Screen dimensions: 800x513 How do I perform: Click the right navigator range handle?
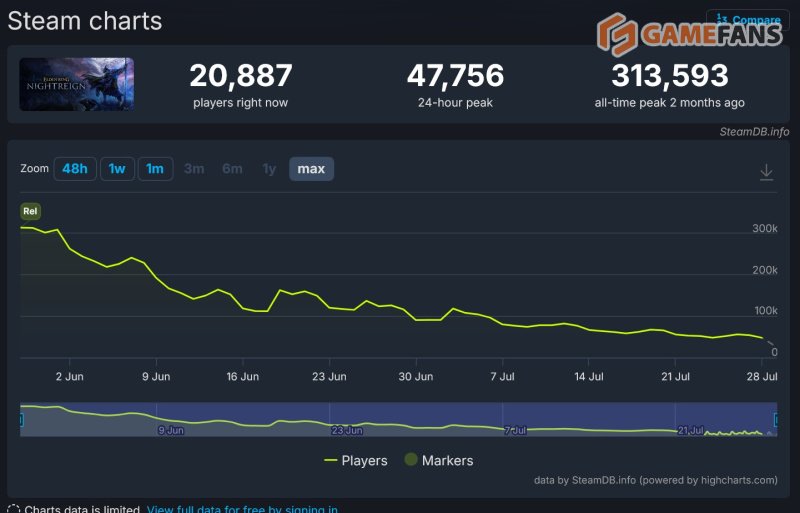point(776,420)
